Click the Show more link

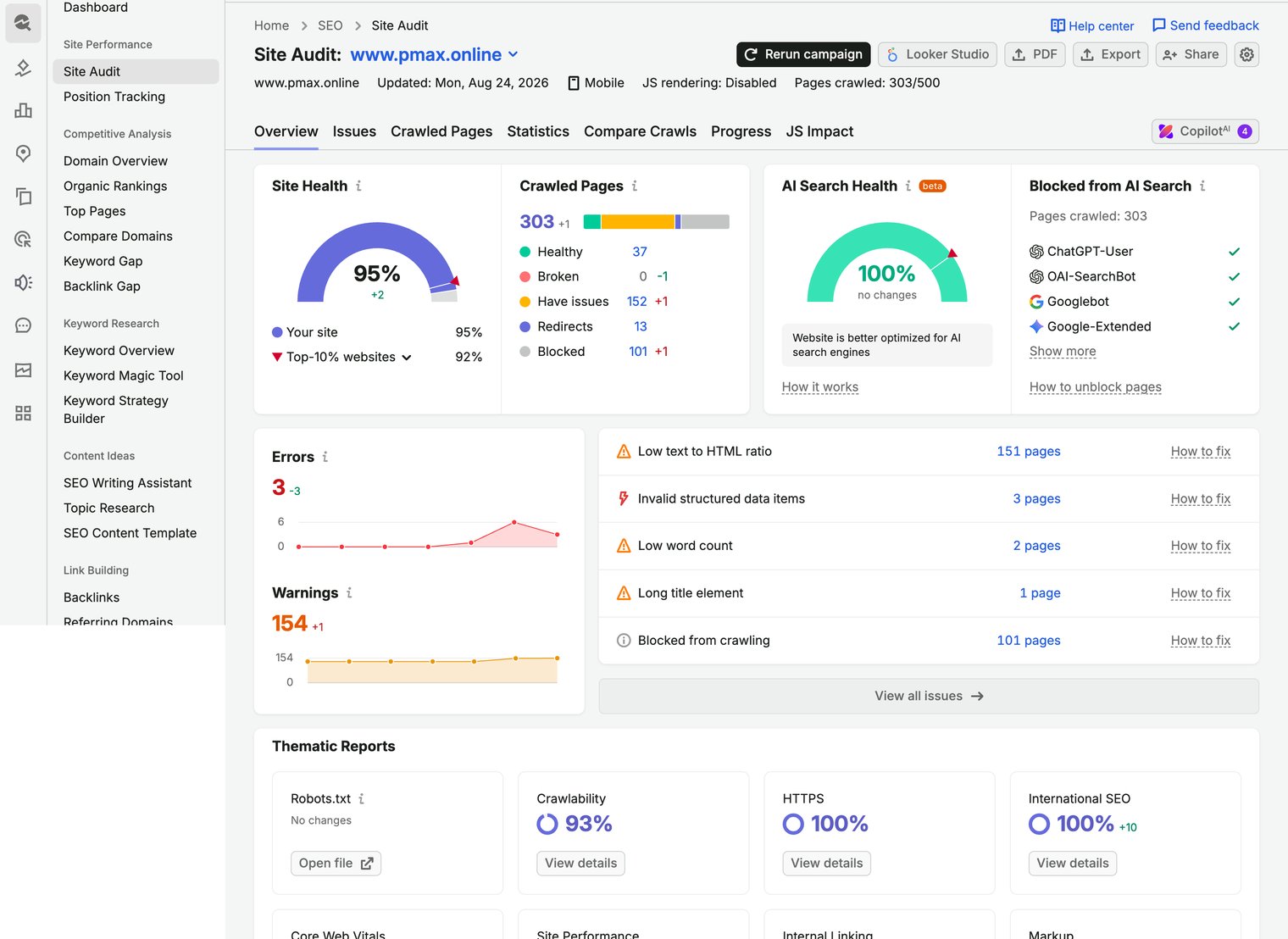coord(1063,351)
